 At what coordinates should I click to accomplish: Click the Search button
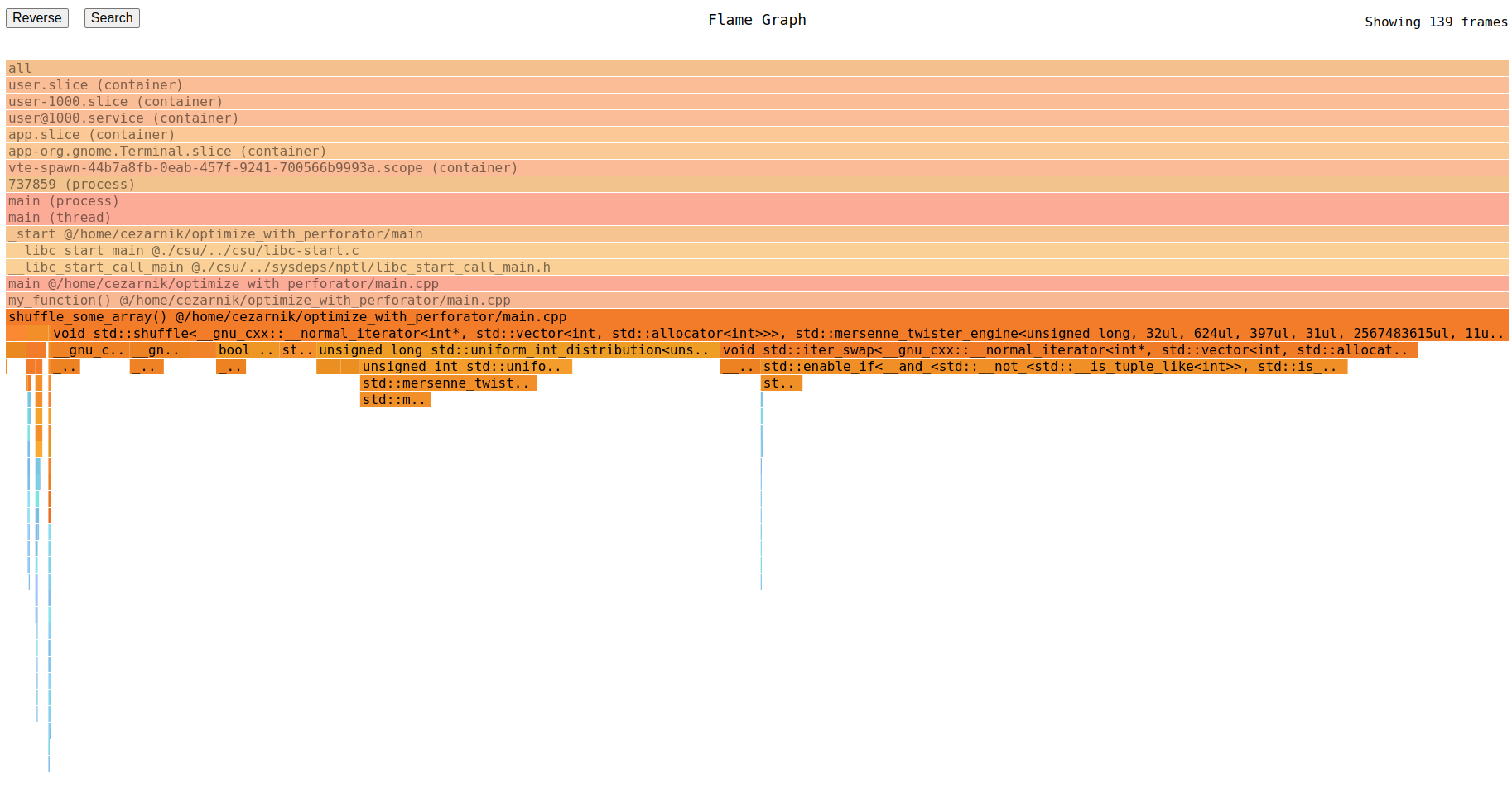[111, 17]
